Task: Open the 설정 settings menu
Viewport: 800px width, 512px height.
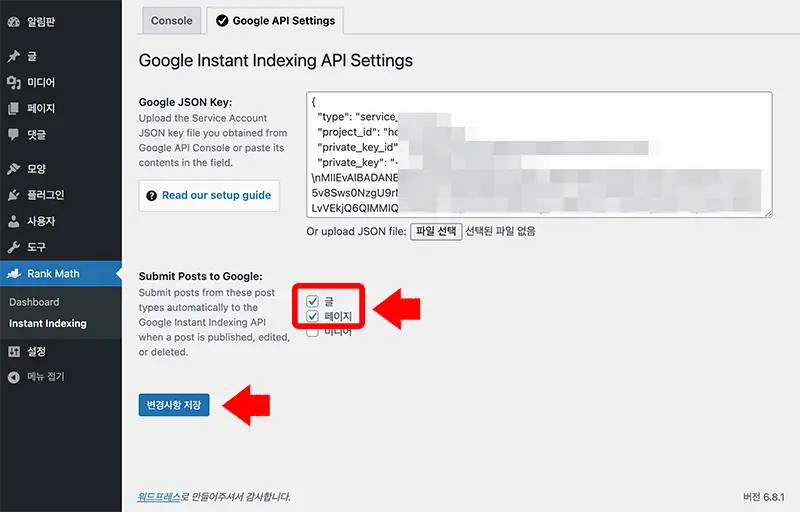Action: point(61,351)
